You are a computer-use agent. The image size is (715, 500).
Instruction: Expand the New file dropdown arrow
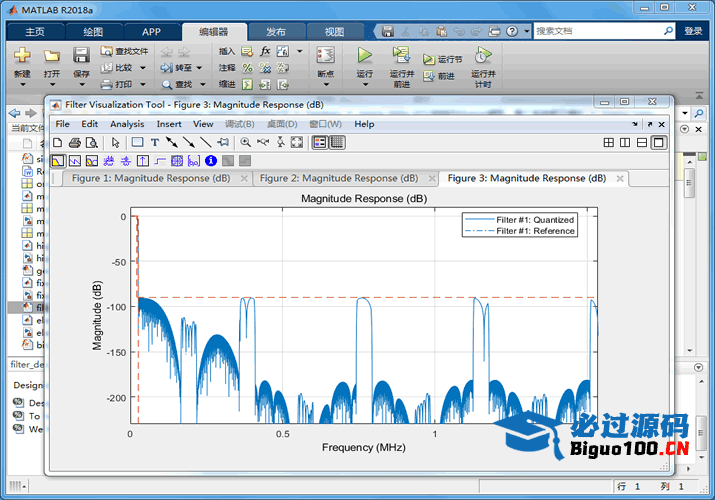[22, 84]
